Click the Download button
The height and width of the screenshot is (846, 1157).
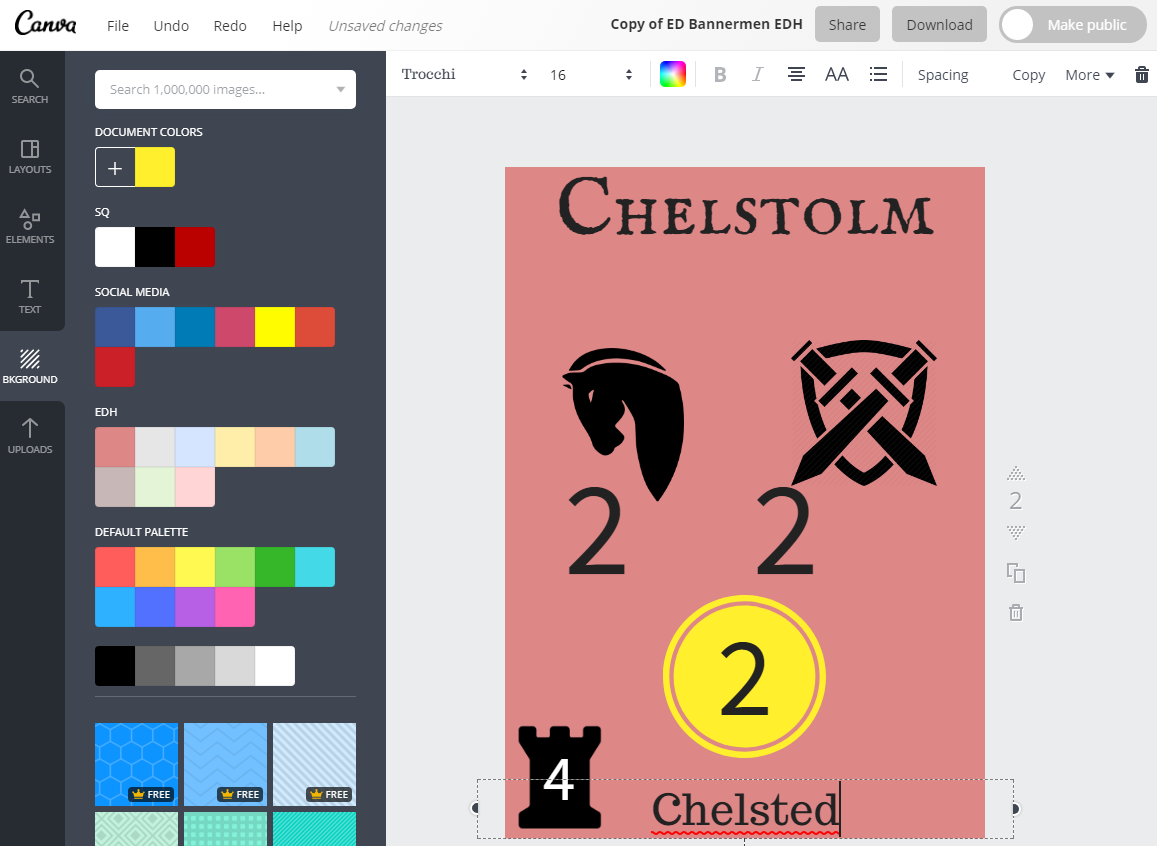point(939,25)
